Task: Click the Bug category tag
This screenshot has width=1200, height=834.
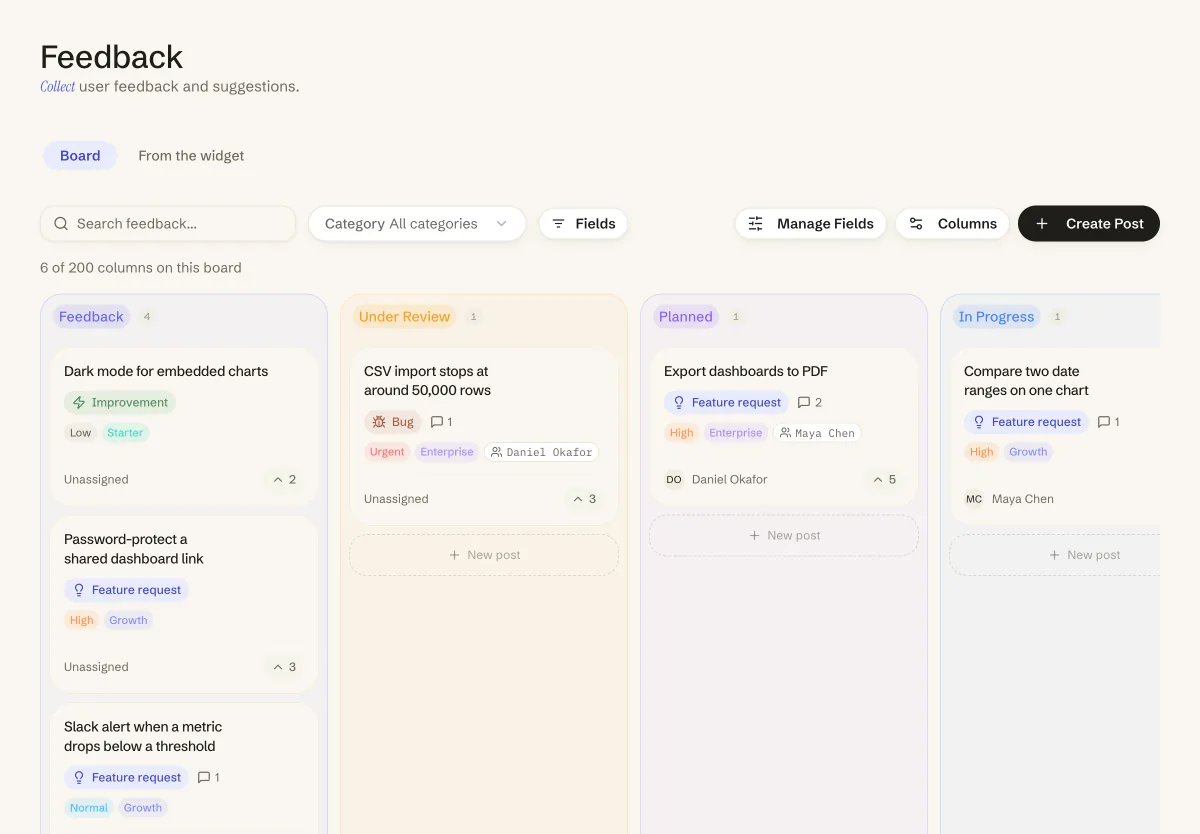Action: pos(393,422)
